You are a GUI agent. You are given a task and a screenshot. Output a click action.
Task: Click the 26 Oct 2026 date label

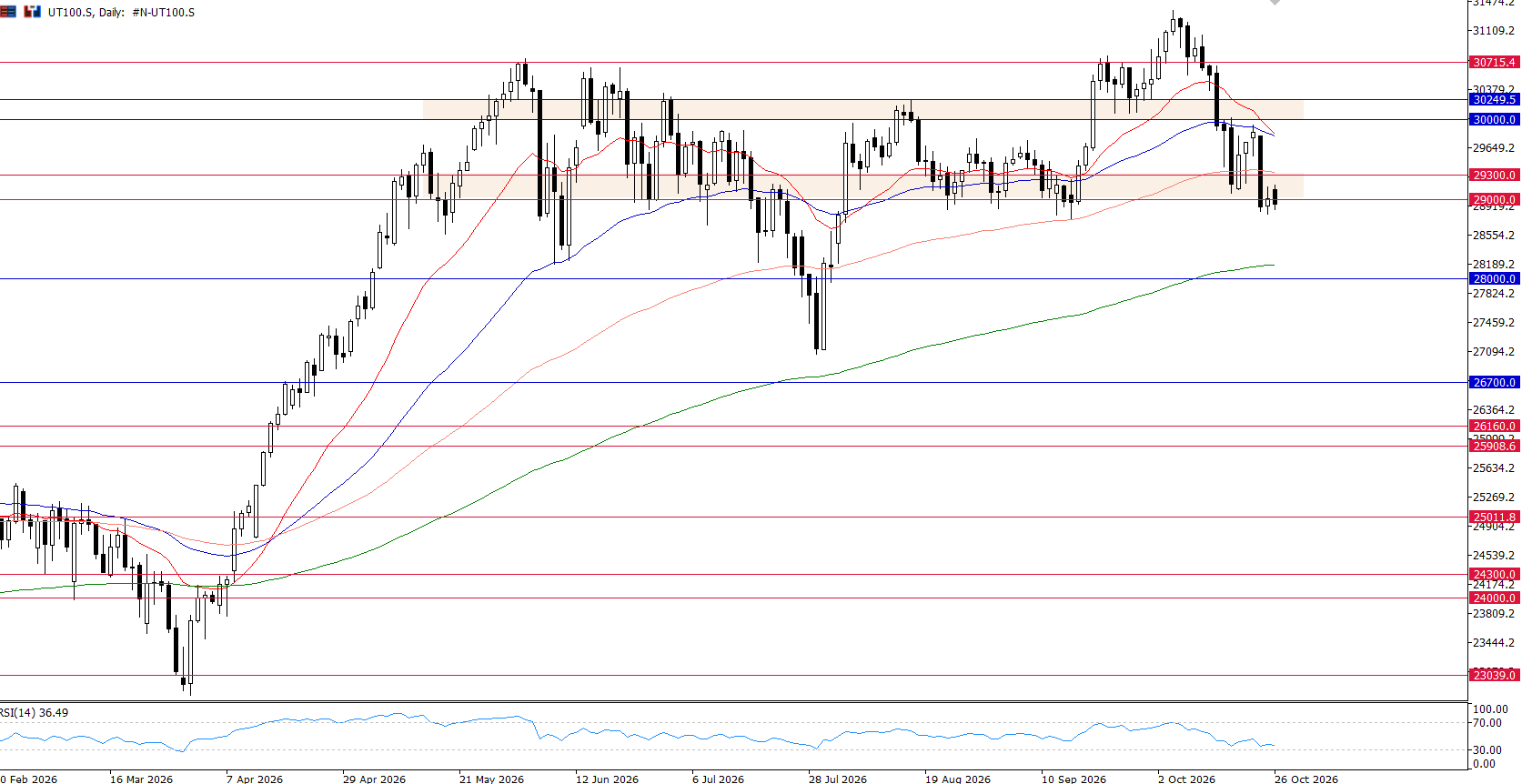coord(1306,779)
